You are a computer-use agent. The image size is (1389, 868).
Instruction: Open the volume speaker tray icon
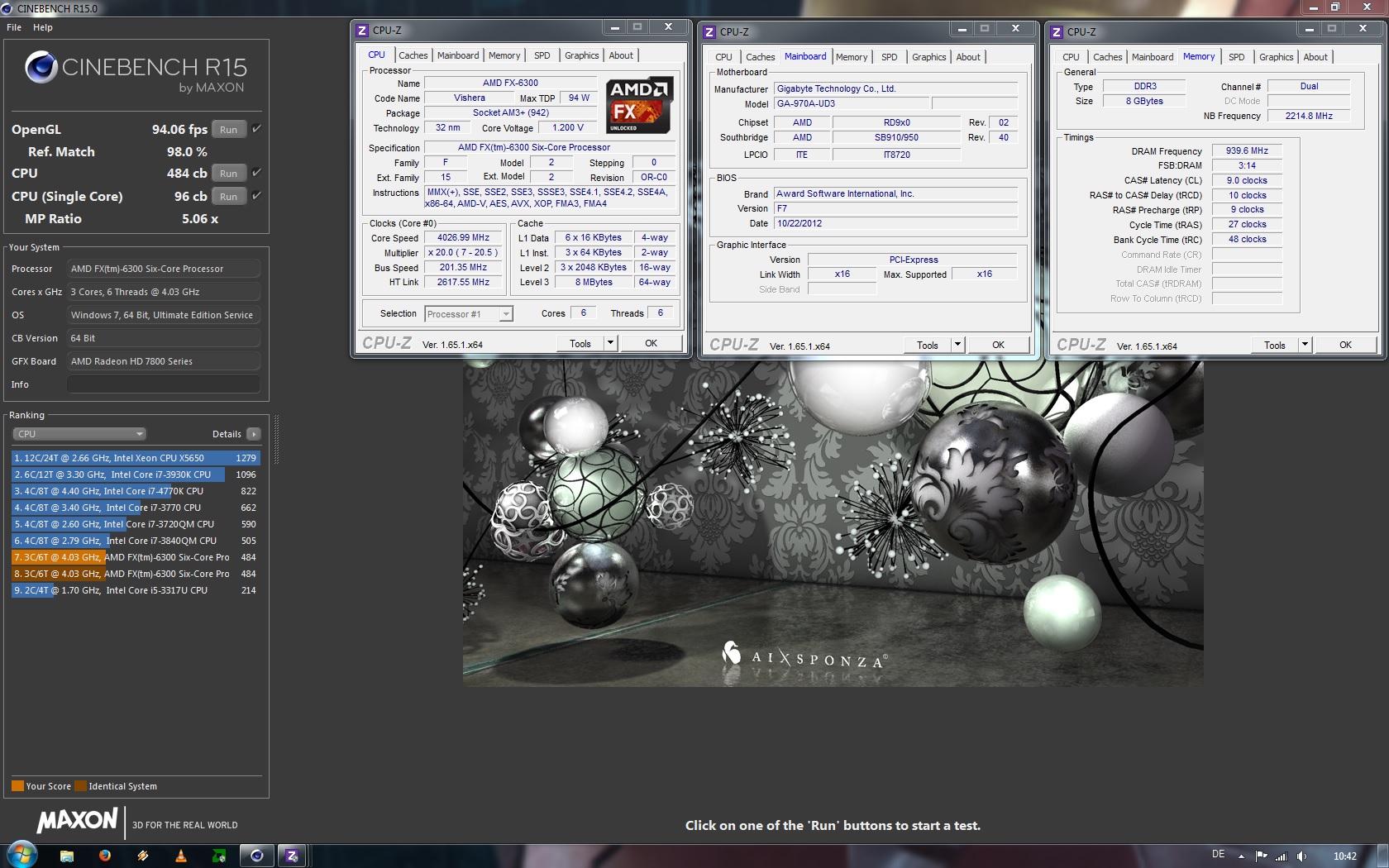pyautogui.click(x=1302, y=856)
